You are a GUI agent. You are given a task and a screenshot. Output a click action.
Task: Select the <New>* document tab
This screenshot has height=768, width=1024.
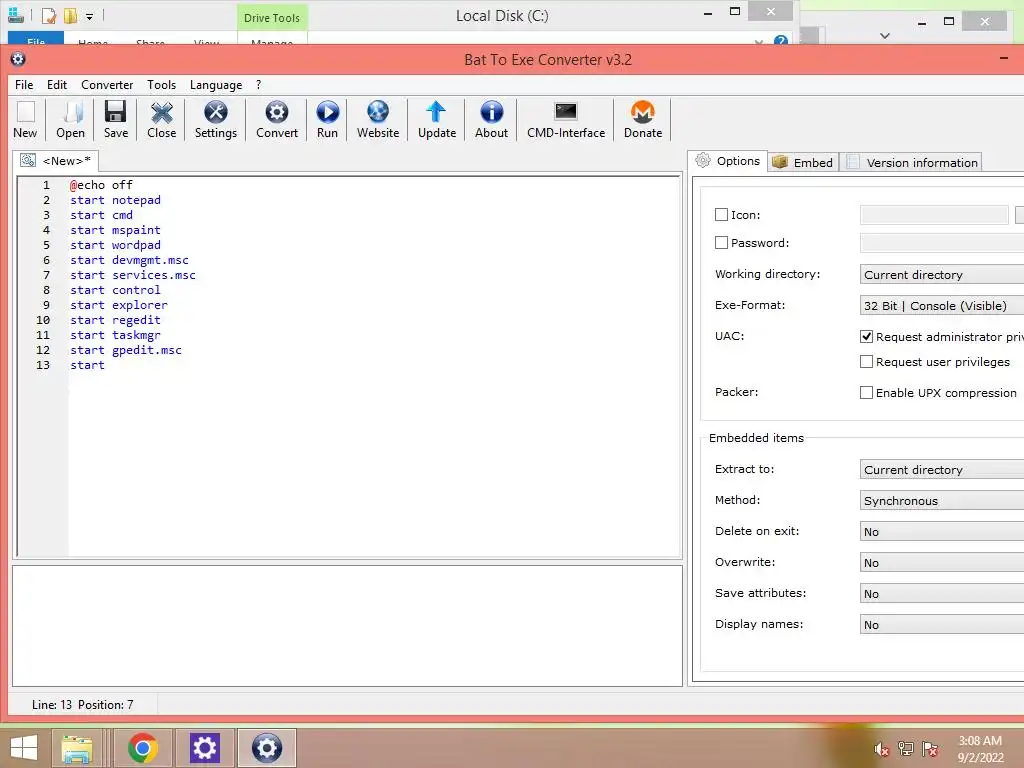pos(56,161)
